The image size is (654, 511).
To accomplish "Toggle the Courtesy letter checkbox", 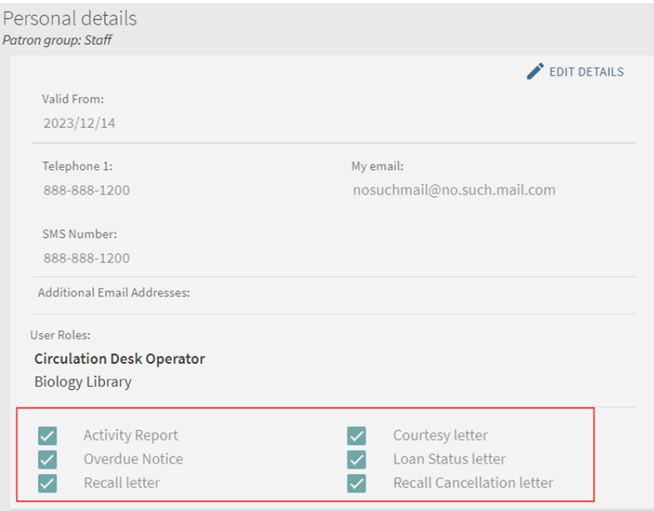I will [357, 435].
